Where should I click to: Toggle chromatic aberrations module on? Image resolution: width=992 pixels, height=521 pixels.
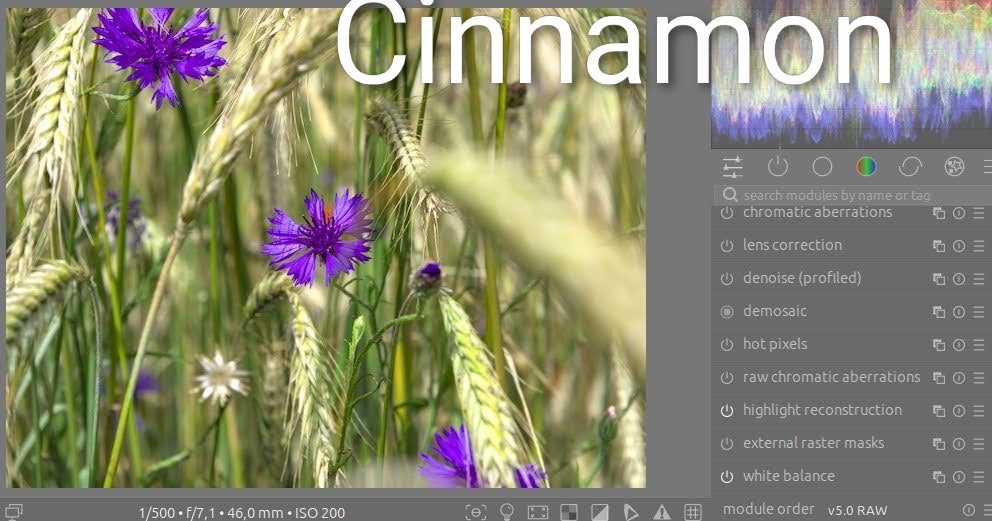tap(727, 213)
